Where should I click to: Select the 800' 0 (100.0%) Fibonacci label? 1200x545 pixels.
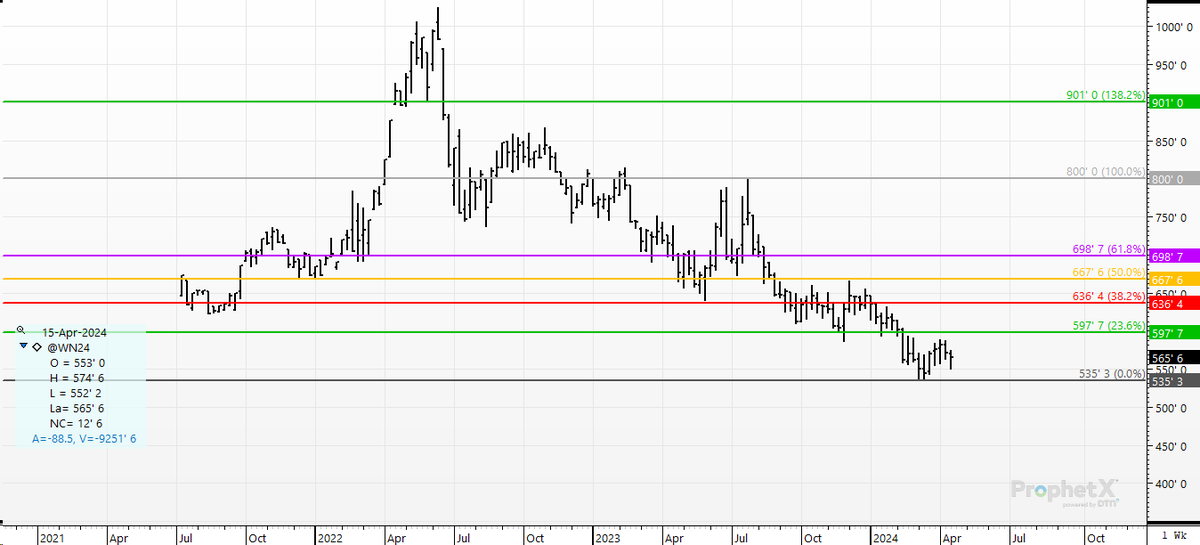tap(1105, 172)
